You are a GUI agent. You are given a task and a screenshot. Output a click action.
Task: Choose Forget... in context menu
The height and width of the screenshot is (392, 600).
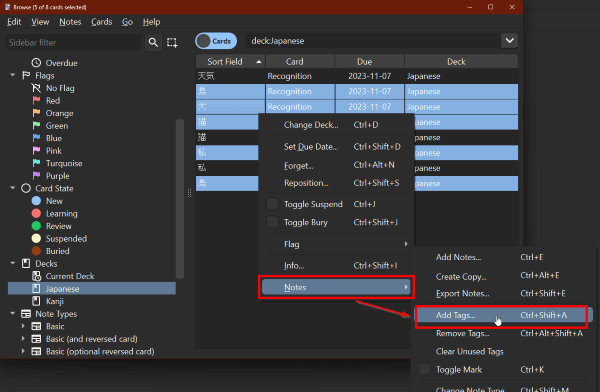[x=336, y=165]
